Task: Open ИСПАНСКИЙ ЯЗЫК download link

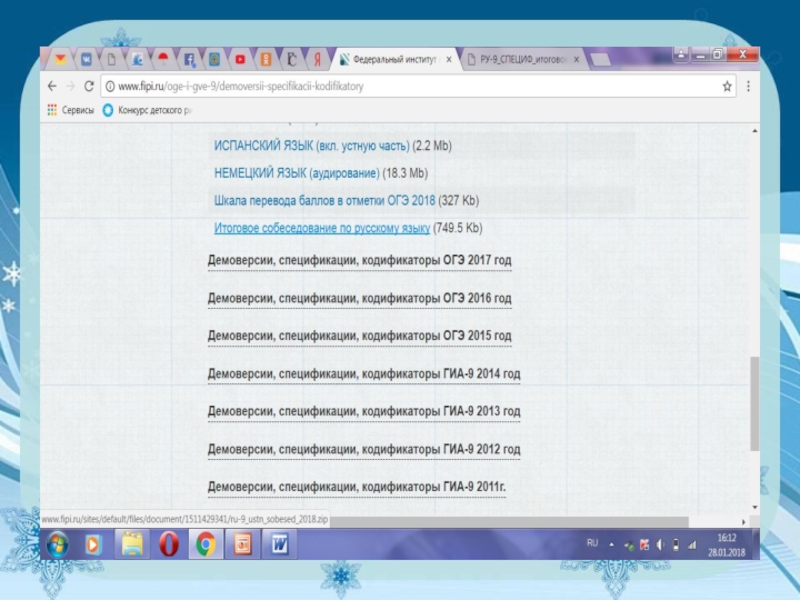Action: [312, 146]
